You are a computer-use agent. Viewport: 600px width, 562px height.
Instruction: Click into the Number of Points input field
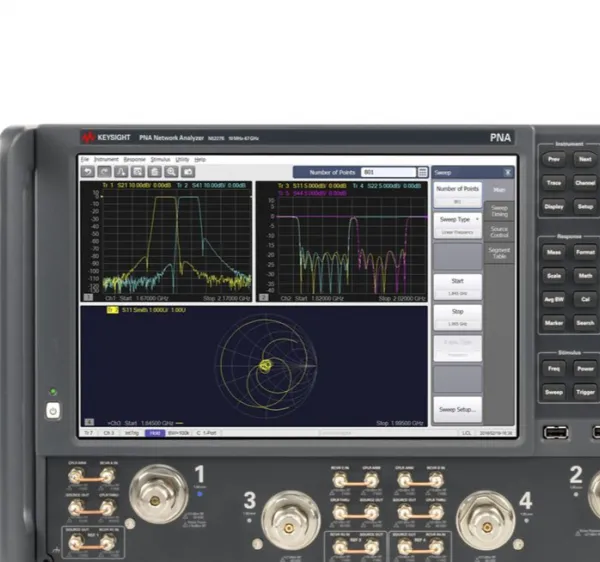coord(388,172)
